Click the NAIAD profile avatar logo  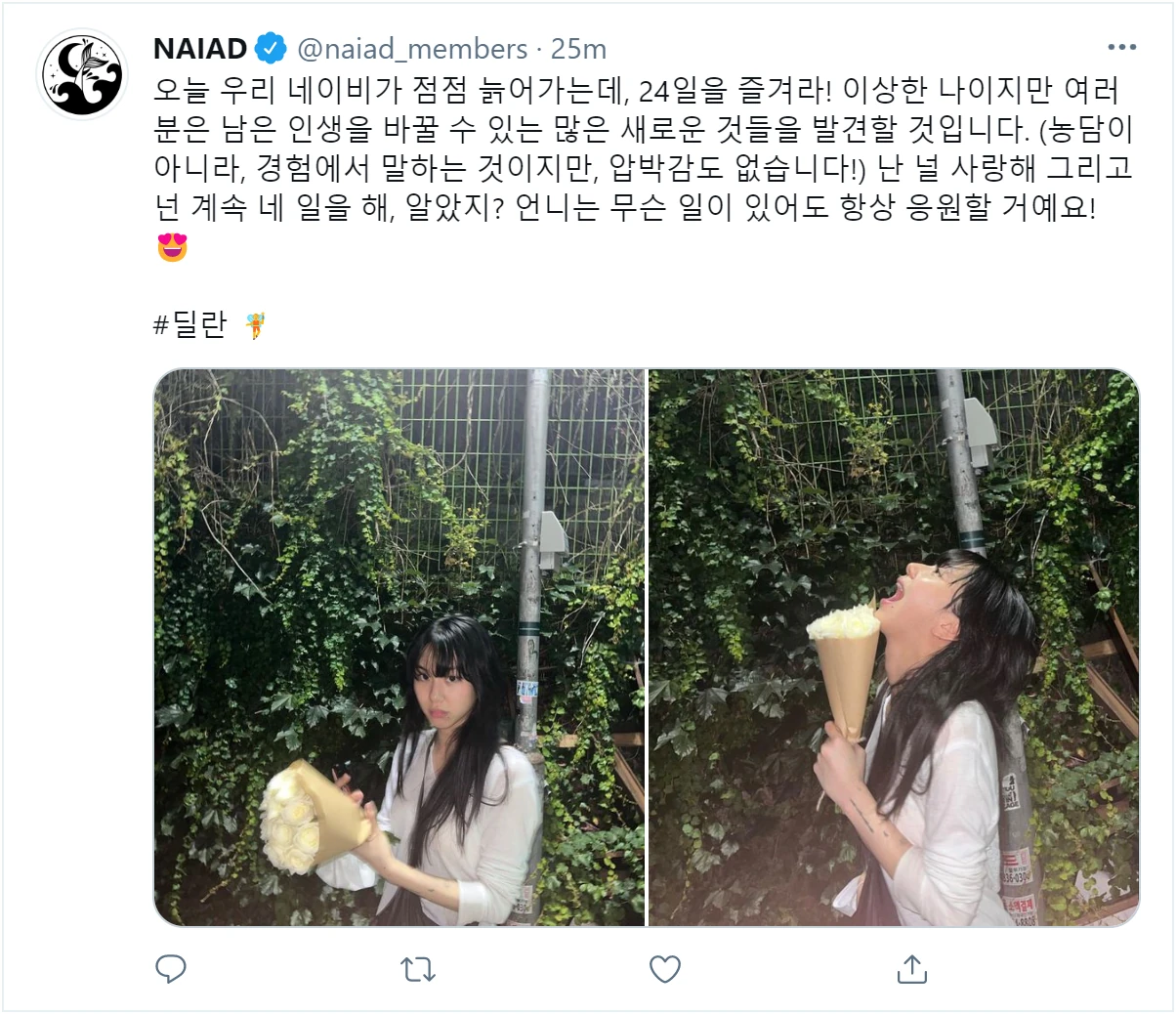point(82,74)
